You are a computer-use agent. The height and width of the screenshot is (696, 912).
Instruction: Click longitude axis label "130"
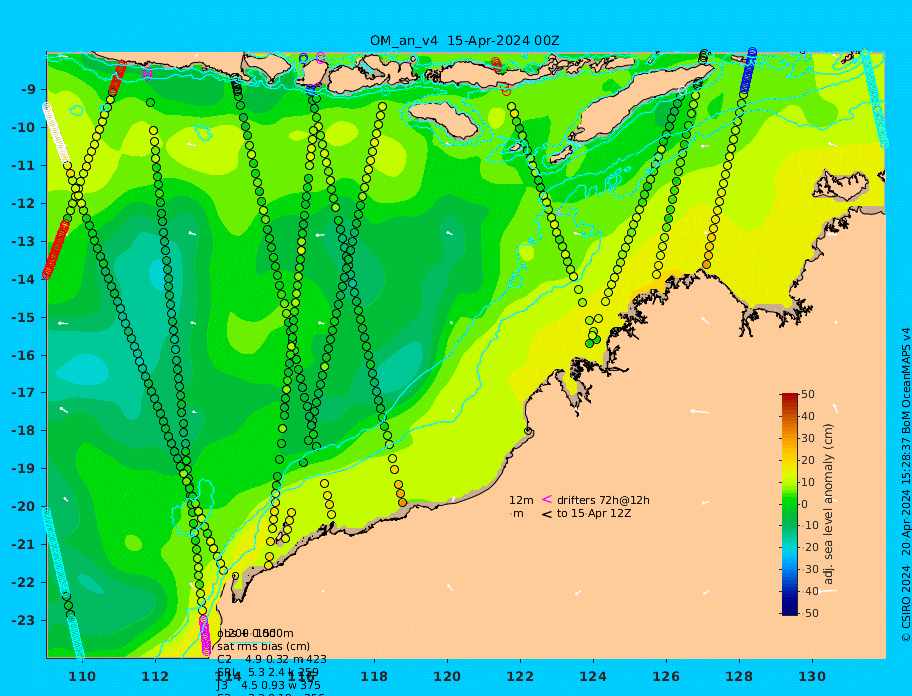tap(812, 676)
